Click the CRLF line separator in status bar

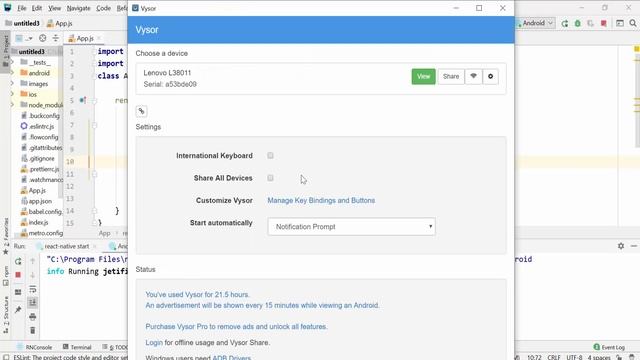pyautogui.click(x=554, y=357)
